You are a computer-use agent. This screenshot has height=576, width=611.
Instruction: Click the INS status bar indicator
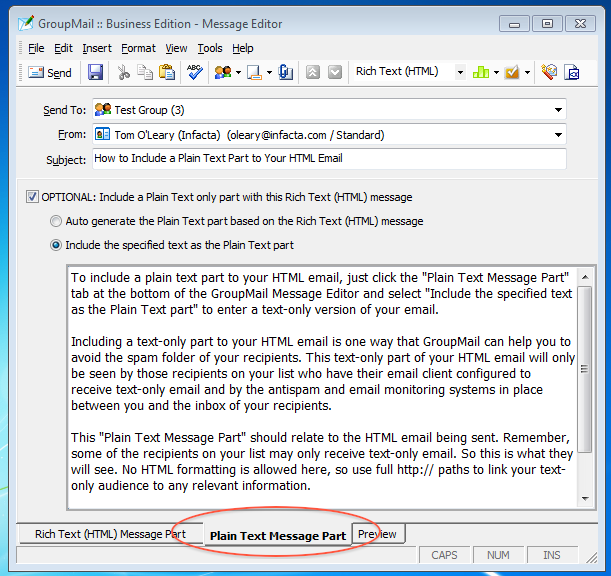coord(552,555)
